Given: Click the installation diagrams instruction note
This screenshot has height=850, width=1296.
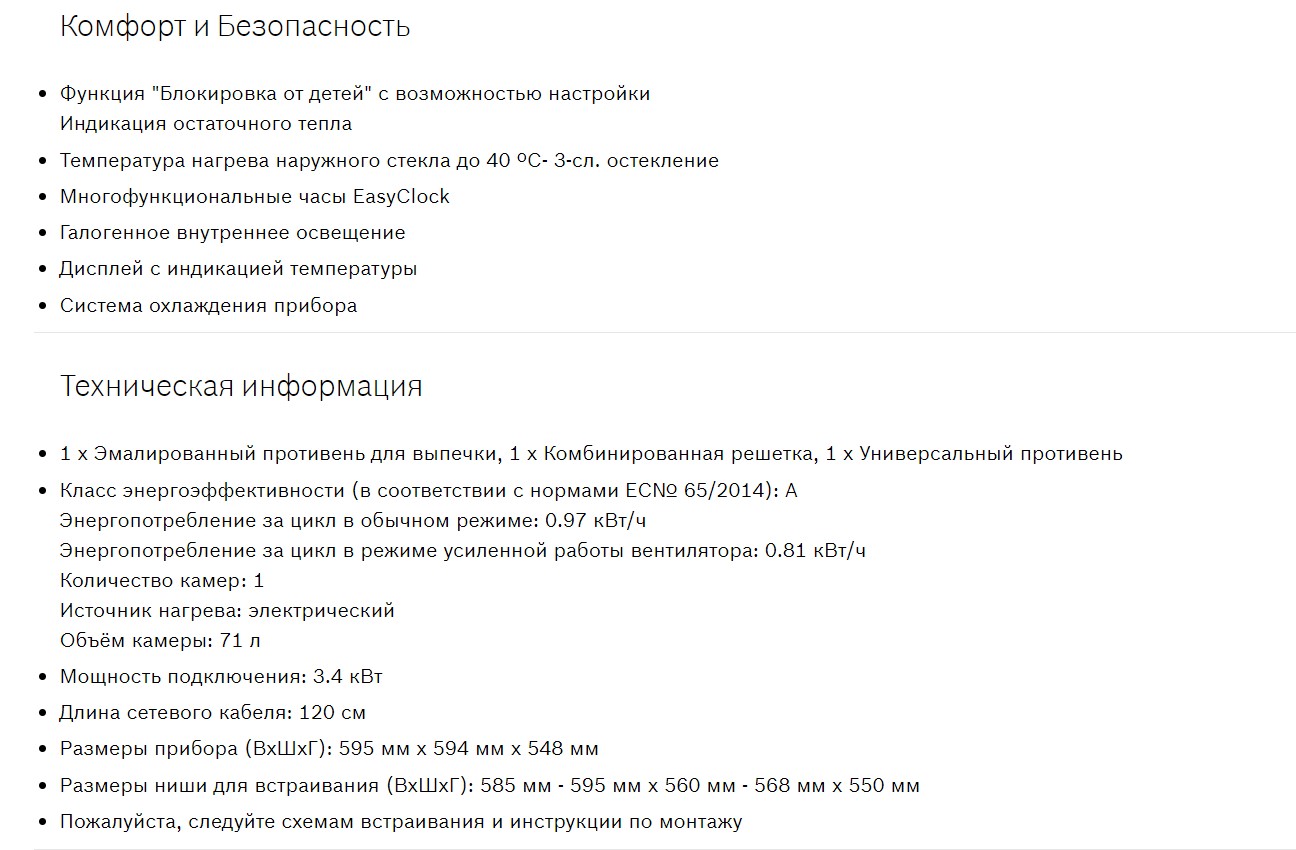Looking at the screenshot, I should pos(401,823).
